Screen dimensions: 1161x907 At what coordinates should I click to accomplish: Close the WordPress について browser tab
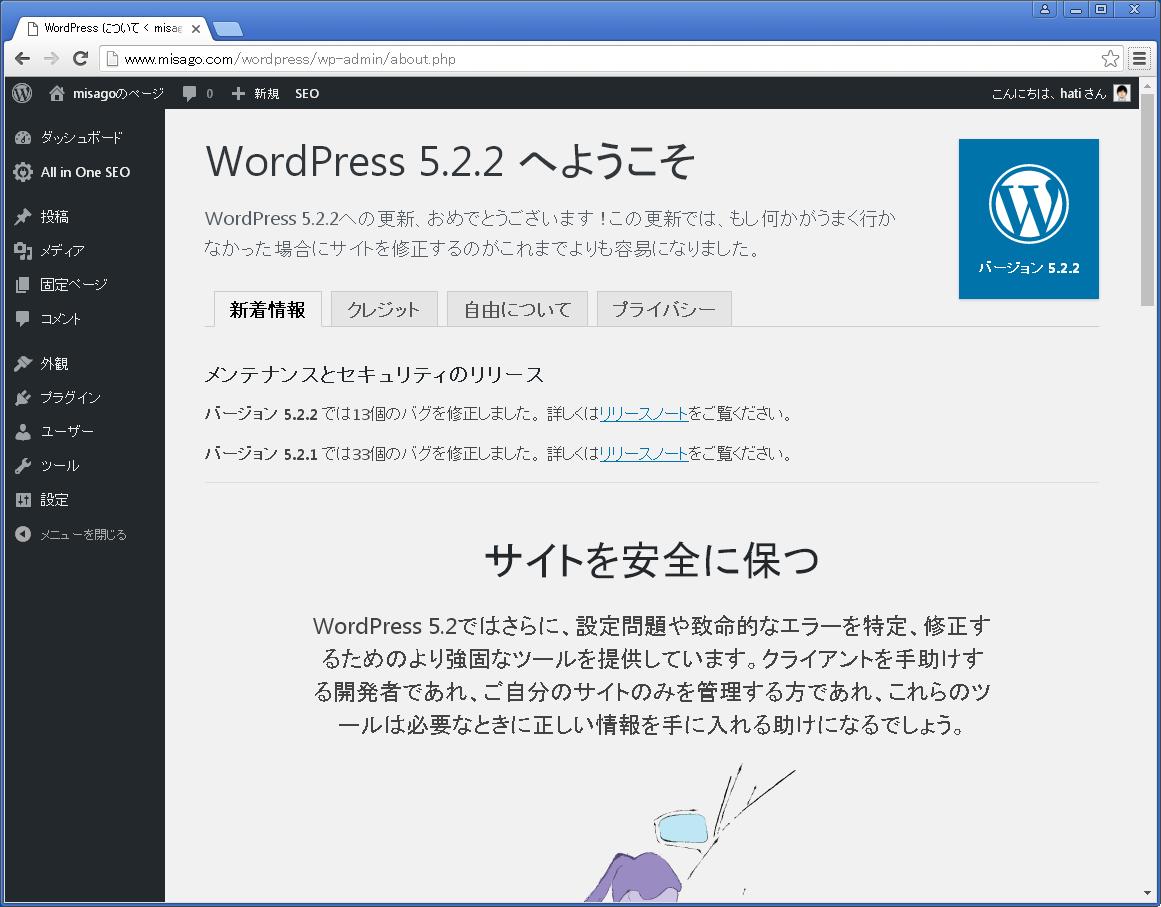[x=195, y=29]
